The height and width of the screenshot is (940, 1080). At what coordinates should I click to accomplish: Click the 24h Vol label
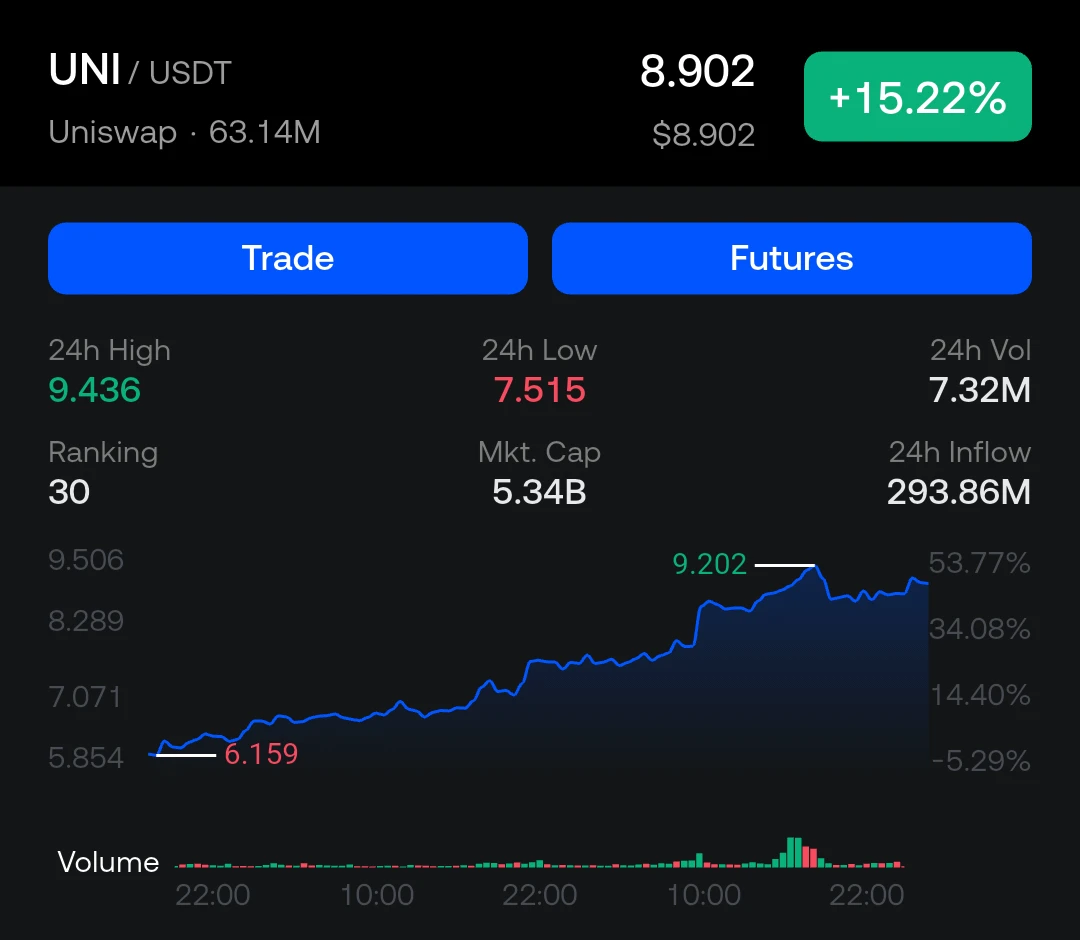tap(980, 351)
